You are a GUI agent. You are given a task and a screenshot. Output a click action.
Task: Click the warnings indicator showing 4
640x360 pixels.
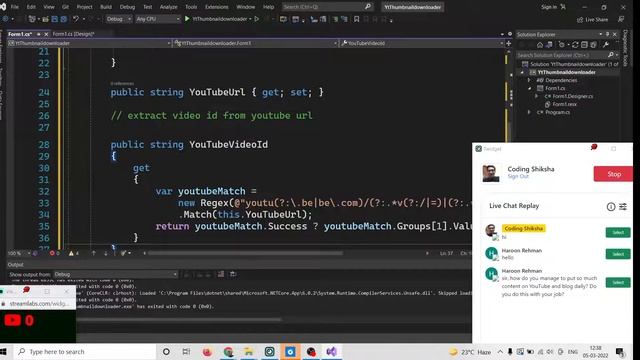click(x=74, y=253)
